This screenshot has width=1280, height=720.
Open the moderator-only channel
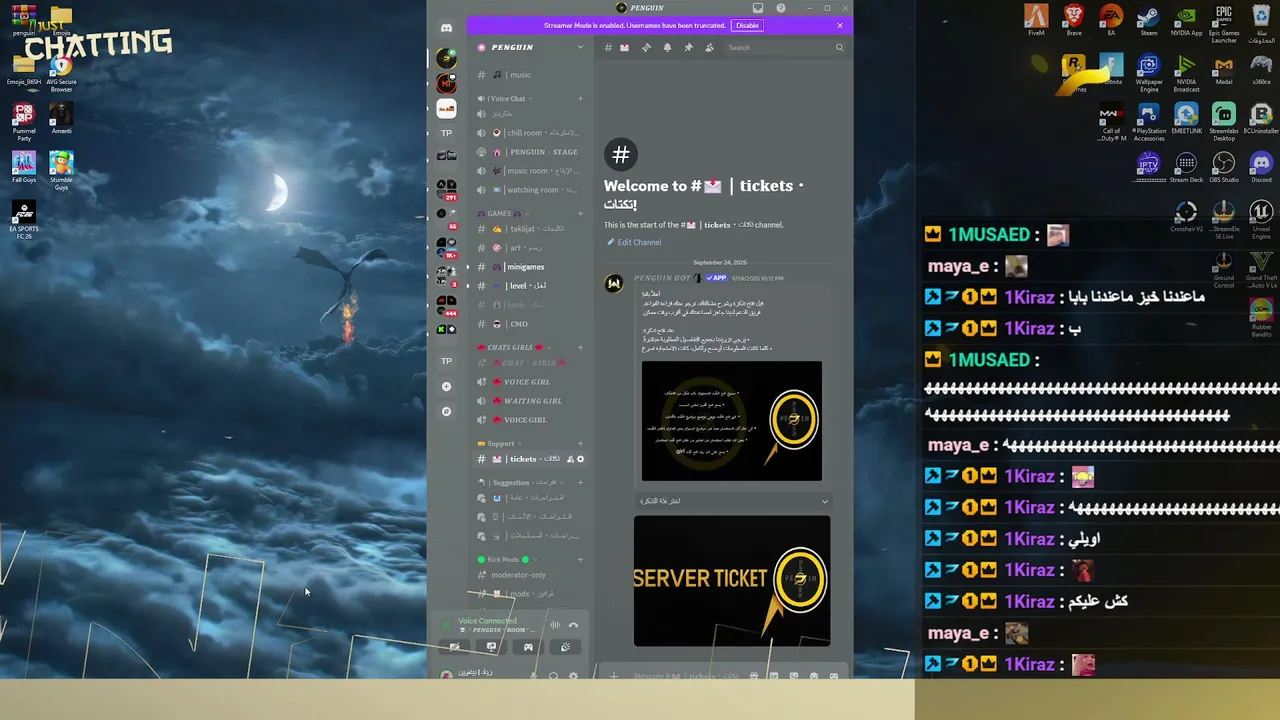tap(530, 575)
